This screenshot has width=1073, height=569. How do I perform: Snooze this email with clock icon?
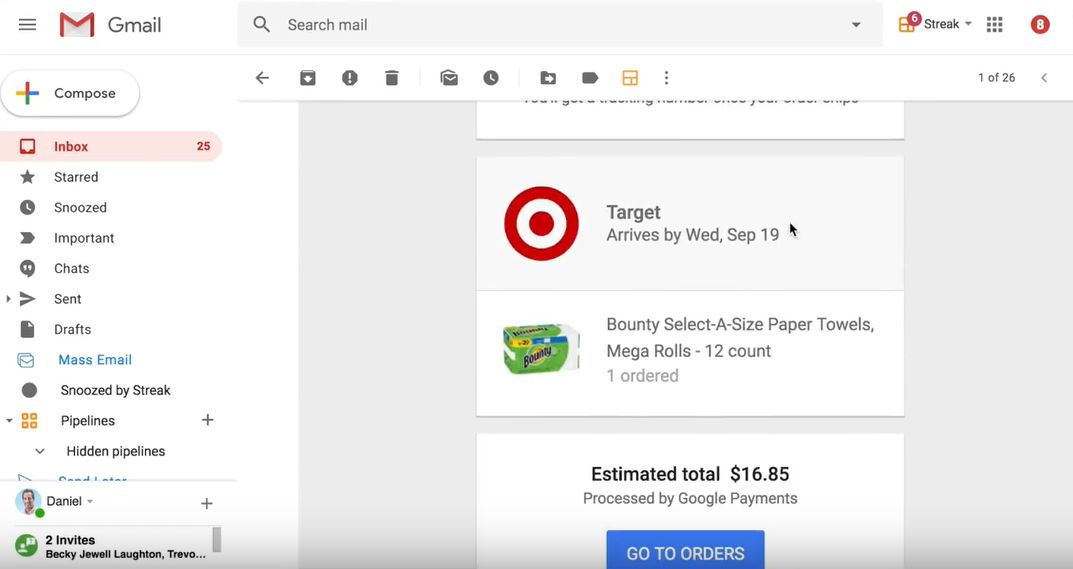pyautogui.click(x=491, y=77)
